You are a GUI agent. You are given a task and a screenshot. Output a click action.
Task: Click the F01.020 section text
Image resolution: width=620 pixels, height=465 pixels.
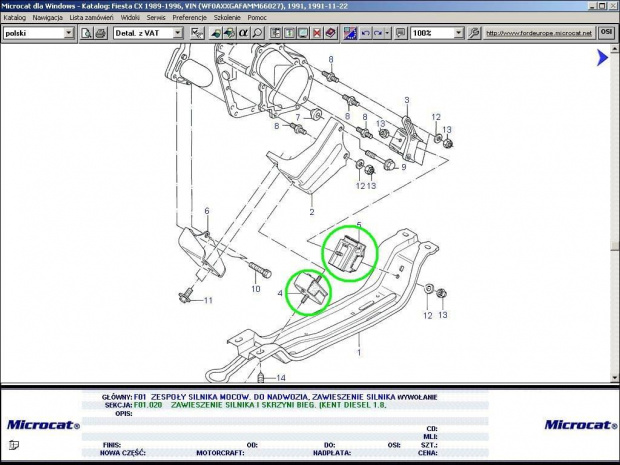point(260,405)
